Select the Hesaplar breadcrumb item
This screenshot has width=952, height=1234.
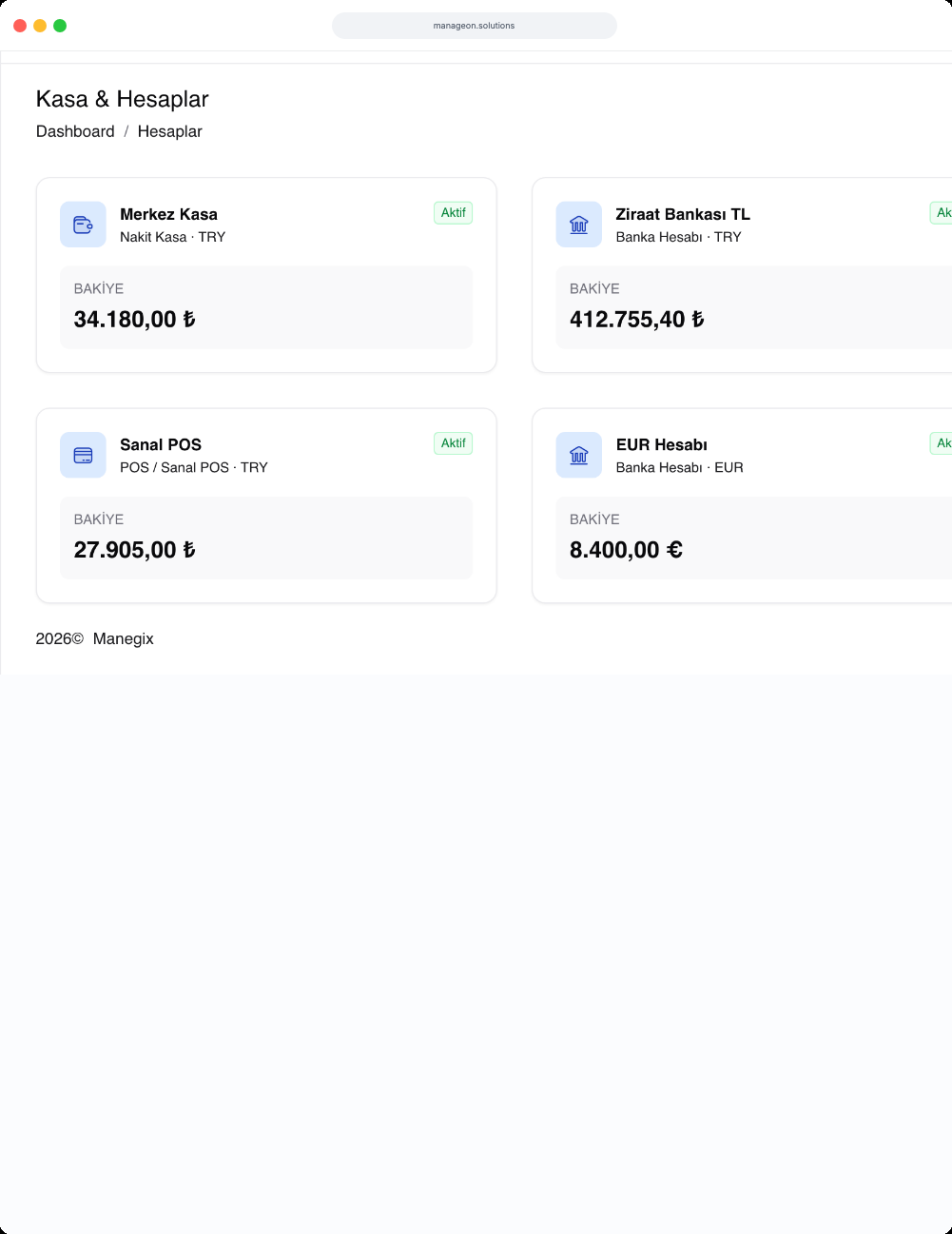point(170,131)
